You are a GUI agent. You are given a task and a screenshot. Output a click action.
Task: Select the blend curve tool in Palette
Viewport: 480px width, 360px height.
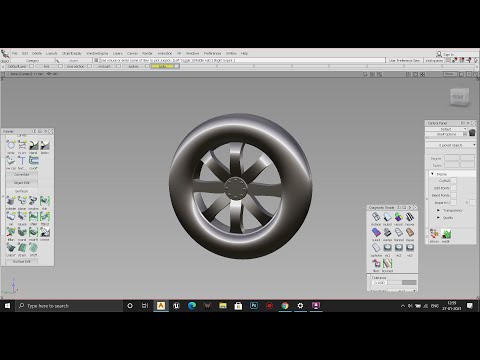[33, 145]
